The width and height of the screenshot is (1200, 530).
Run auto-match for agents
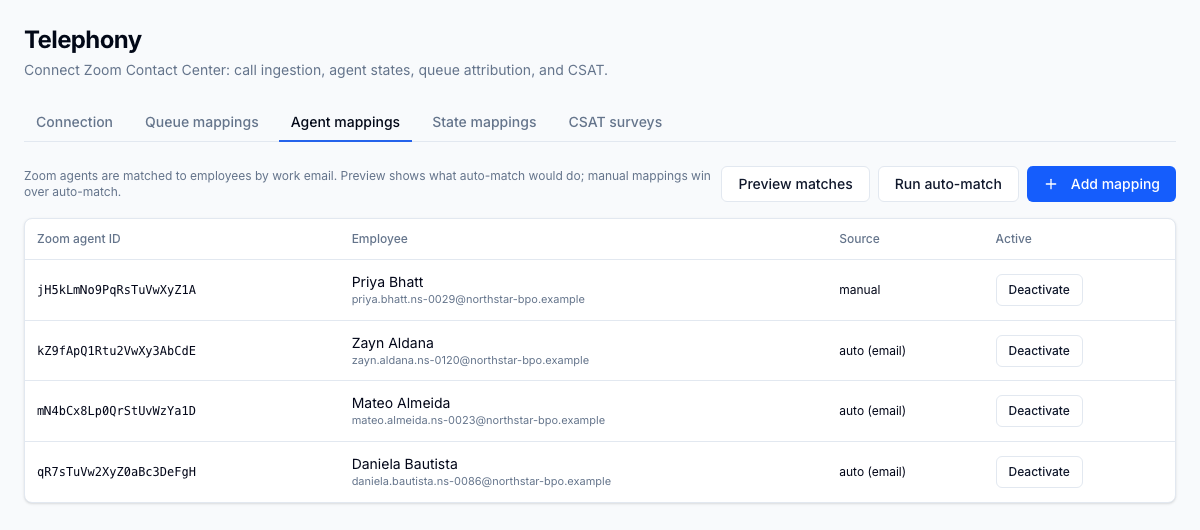pyautogui.click(x=948, y=184)
